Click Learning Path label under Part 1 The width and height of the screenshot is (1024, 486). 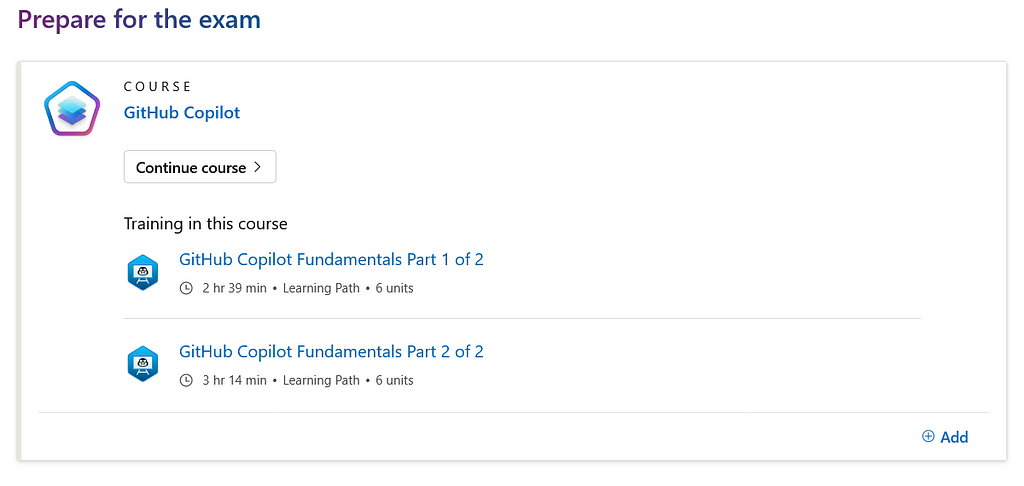tap(321, 288)
